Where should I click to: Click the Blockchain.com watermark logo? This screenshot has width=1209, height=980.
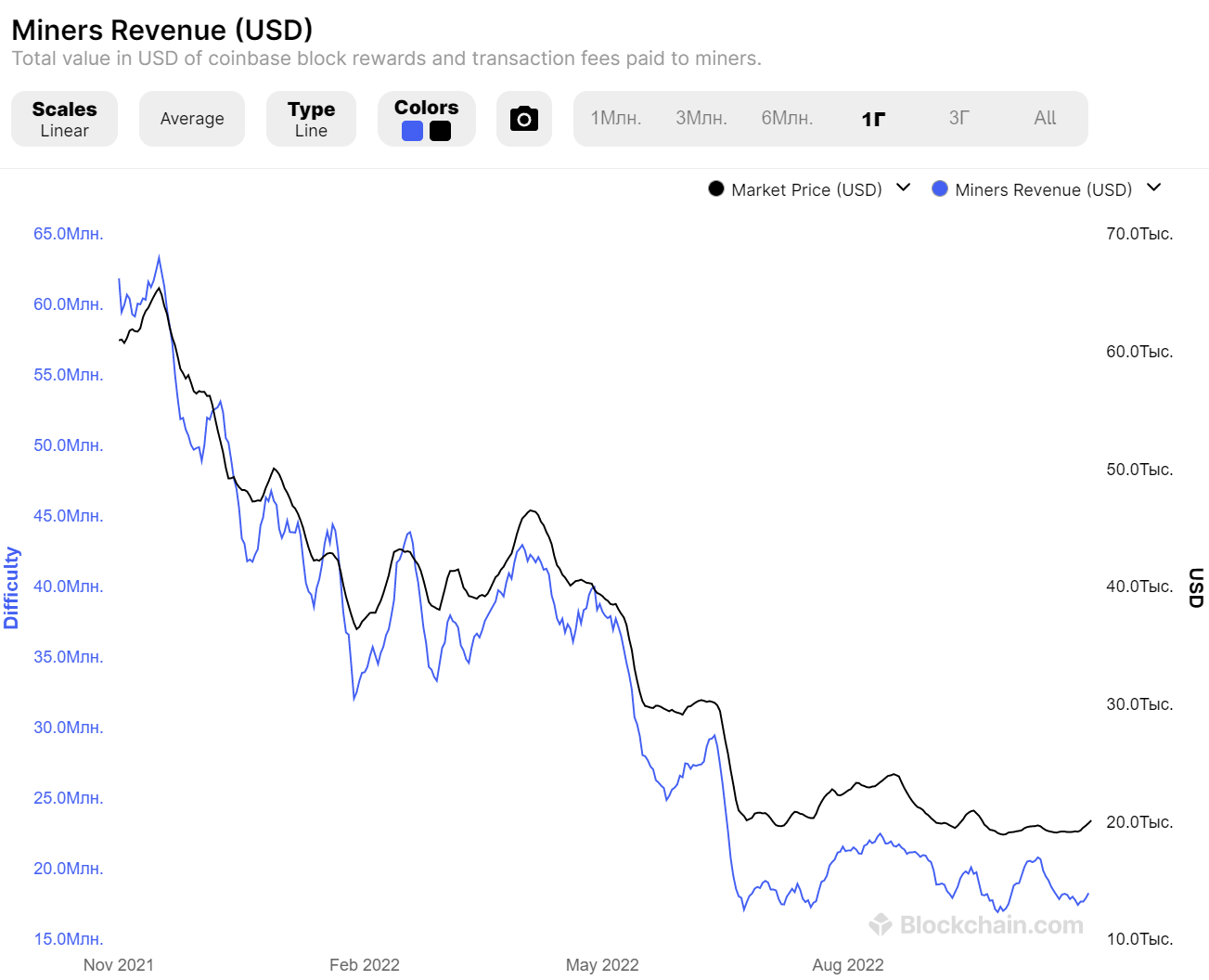click(x=976, y=924)
